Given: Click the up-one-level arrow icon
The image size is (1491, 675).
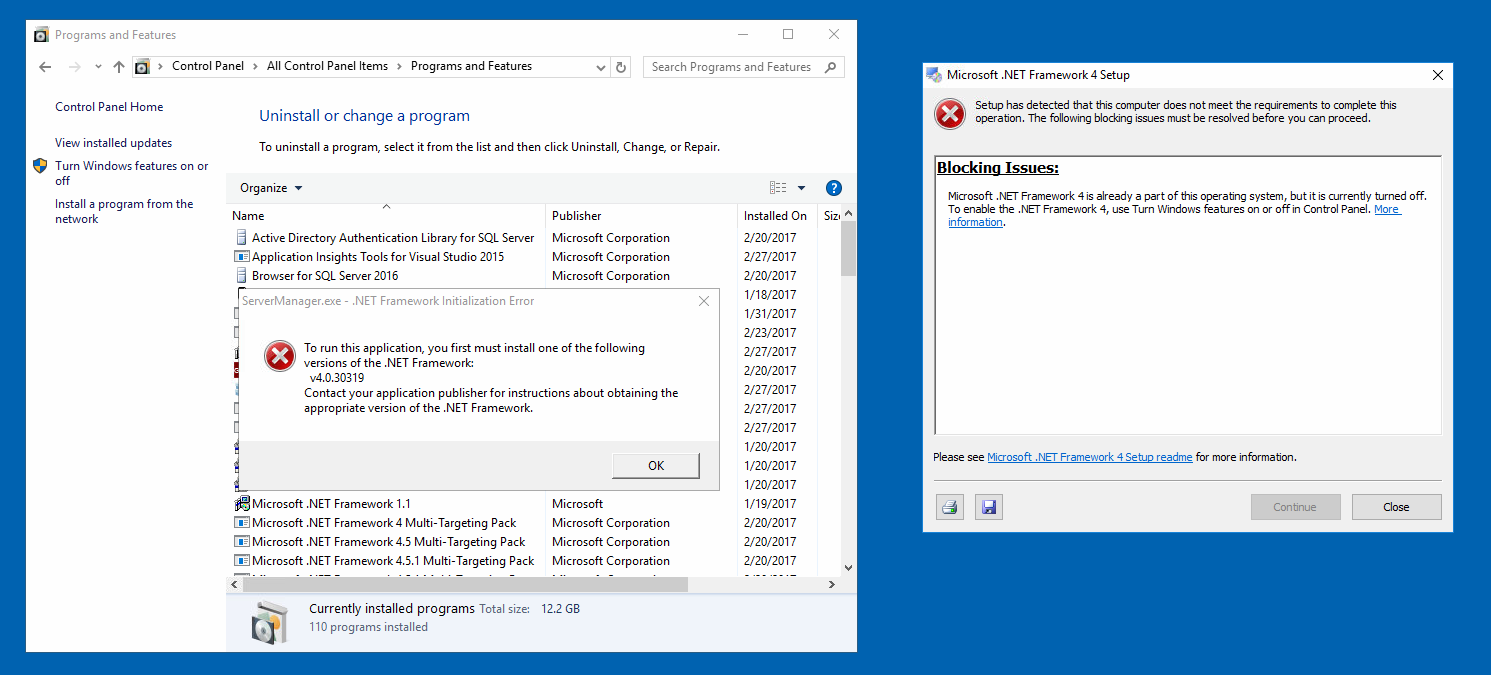Looking at the screenshot, I should (119, 67).
